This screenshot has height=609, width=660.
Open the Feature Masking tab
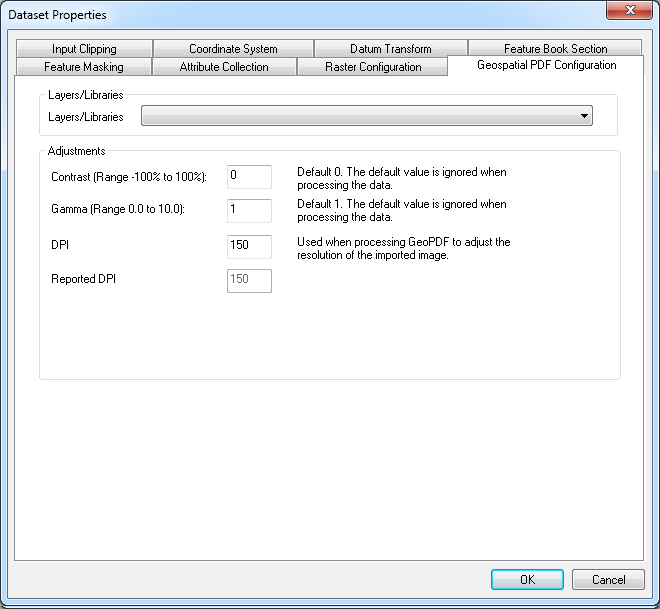coord(84,67)
